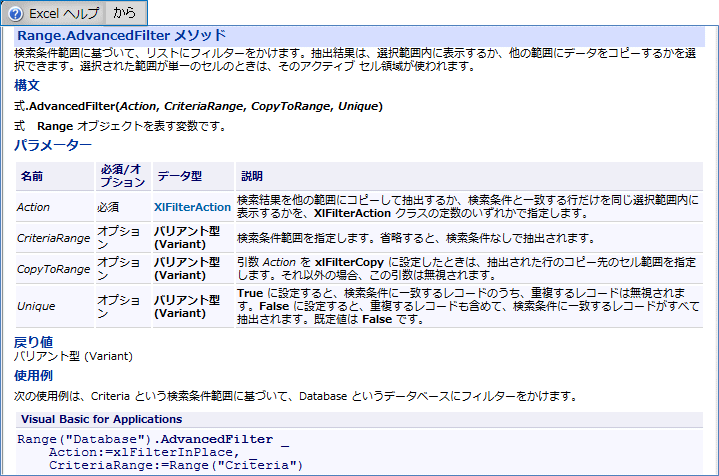Click the 名前 column header
The height and width of the screenshot is (476, 719).
click(55, 176)
